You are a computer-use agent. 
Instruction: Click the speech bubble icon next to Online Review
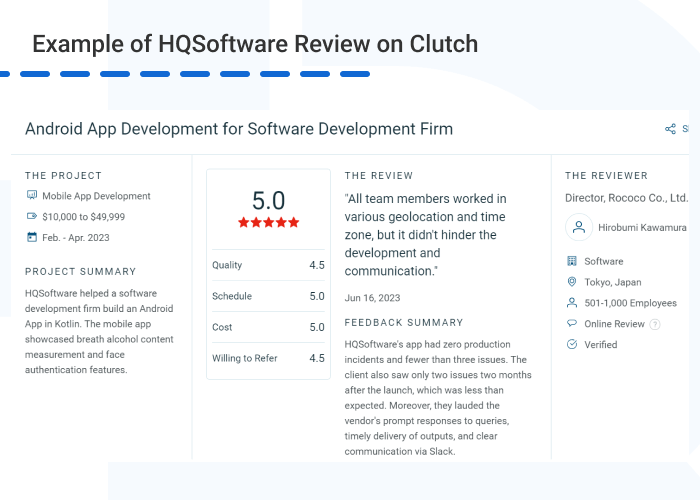point(572,323)
